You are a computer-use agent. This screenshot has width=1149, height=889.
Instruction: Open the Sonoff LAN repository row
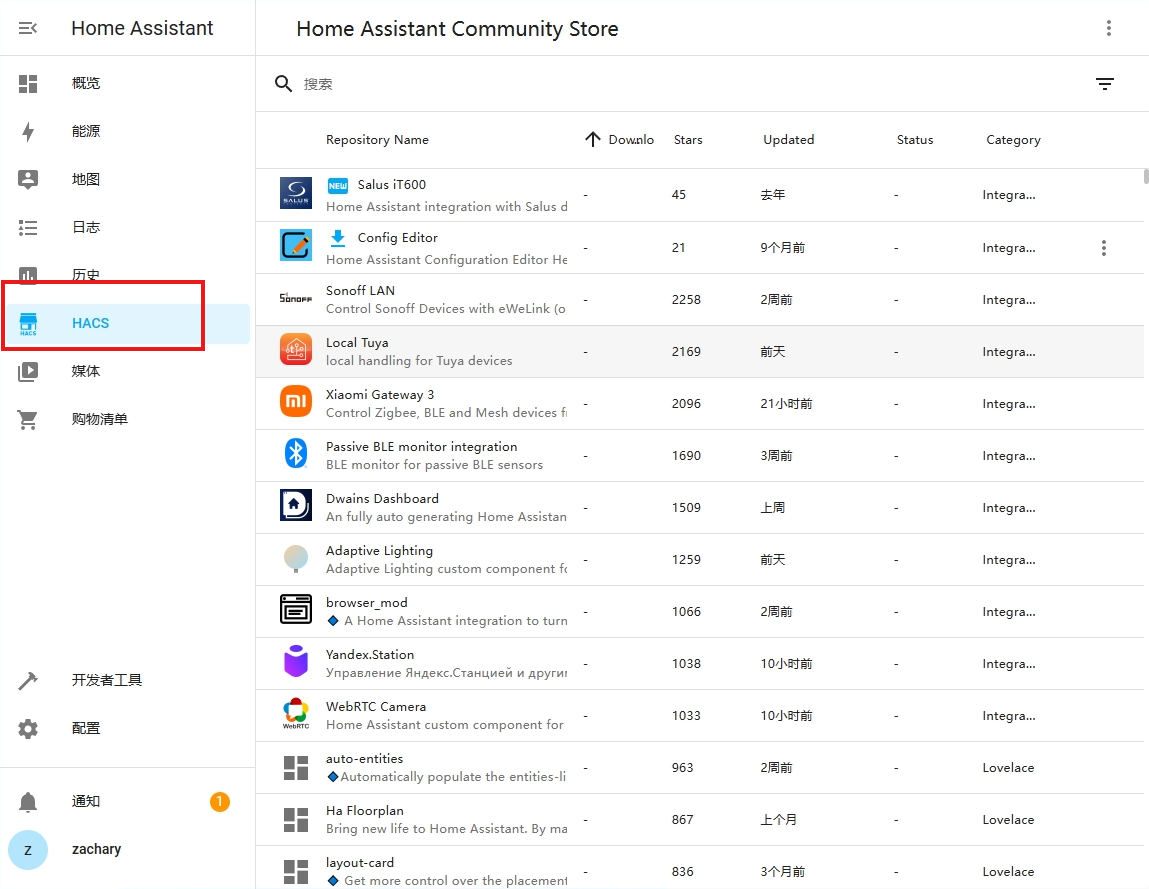[x=700, y=300]
